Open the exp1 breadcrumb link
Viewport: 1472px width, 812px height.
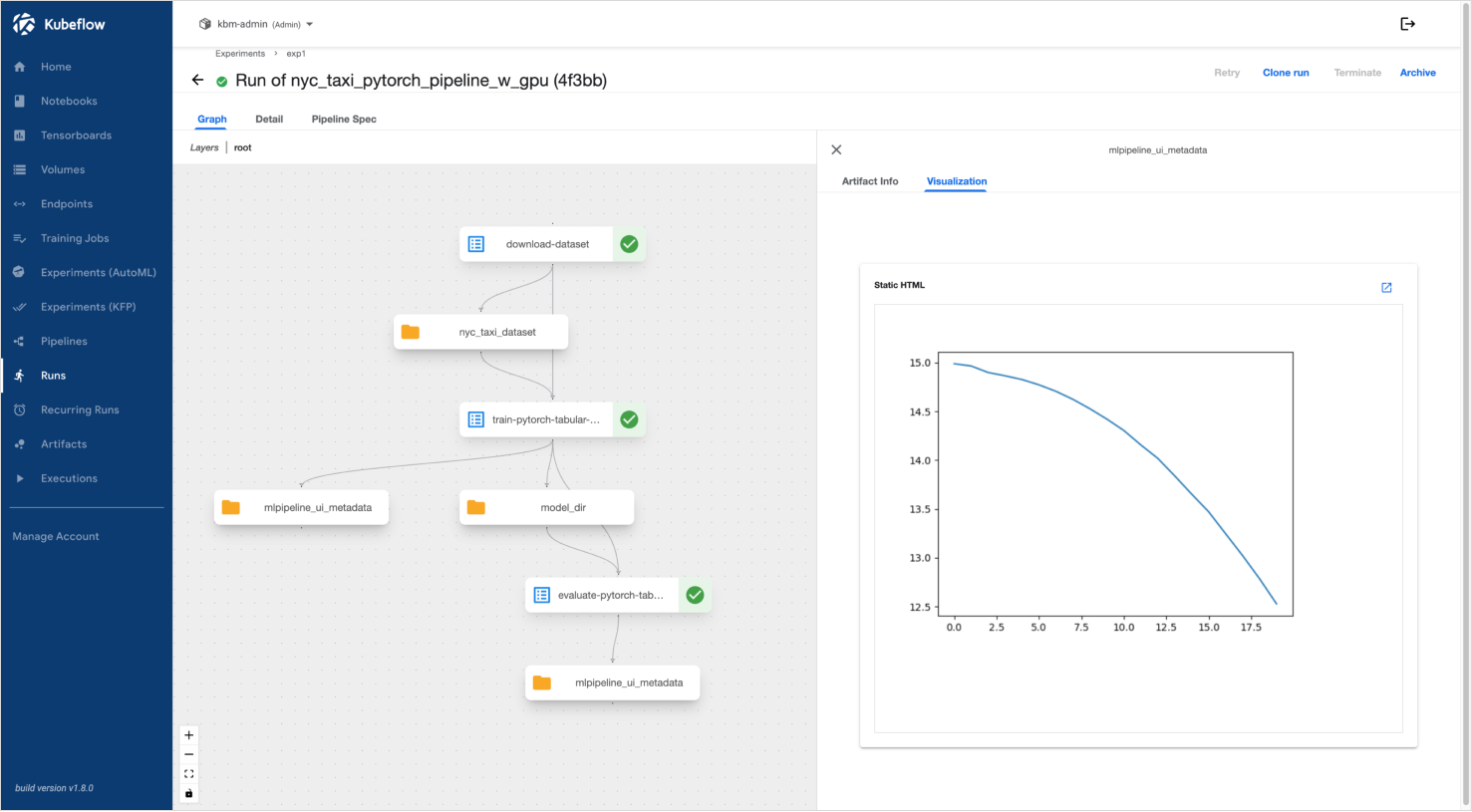(296, 54)
